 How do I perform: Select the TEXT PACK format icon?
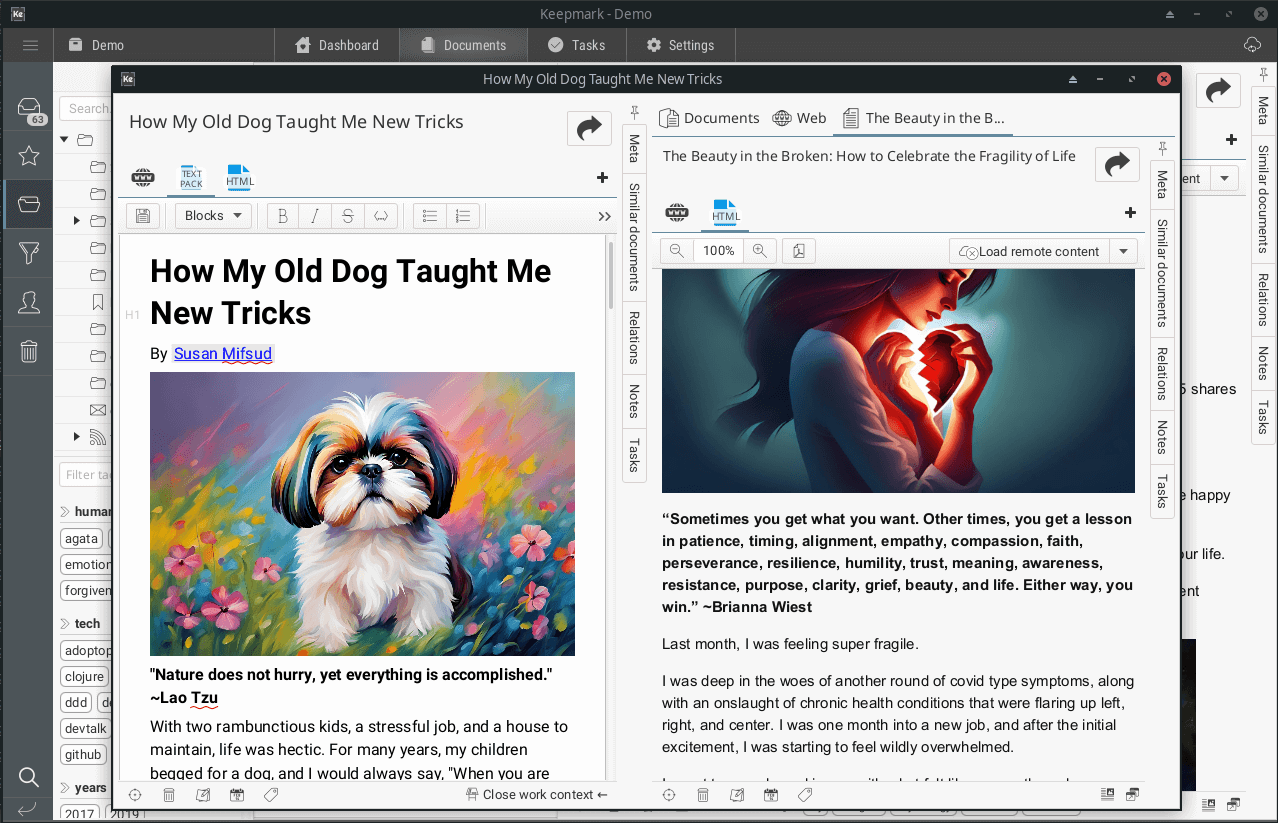click(191, 178)
